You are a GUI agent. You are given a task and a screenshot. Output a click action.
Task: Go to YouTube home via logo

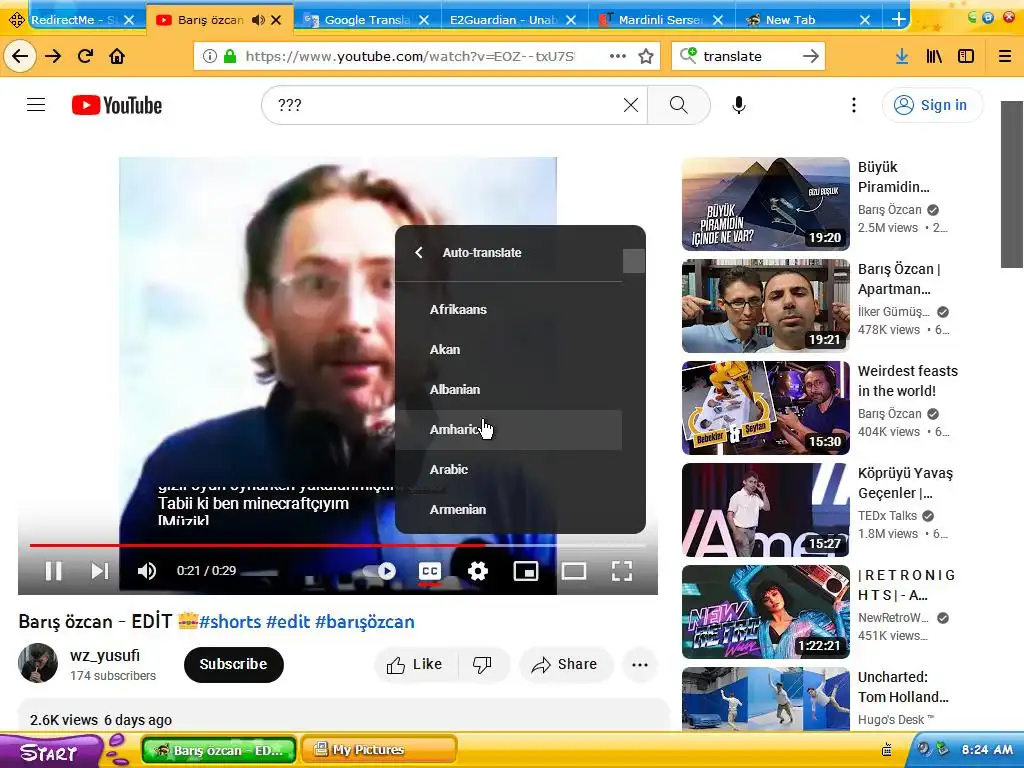pos(117,105)
